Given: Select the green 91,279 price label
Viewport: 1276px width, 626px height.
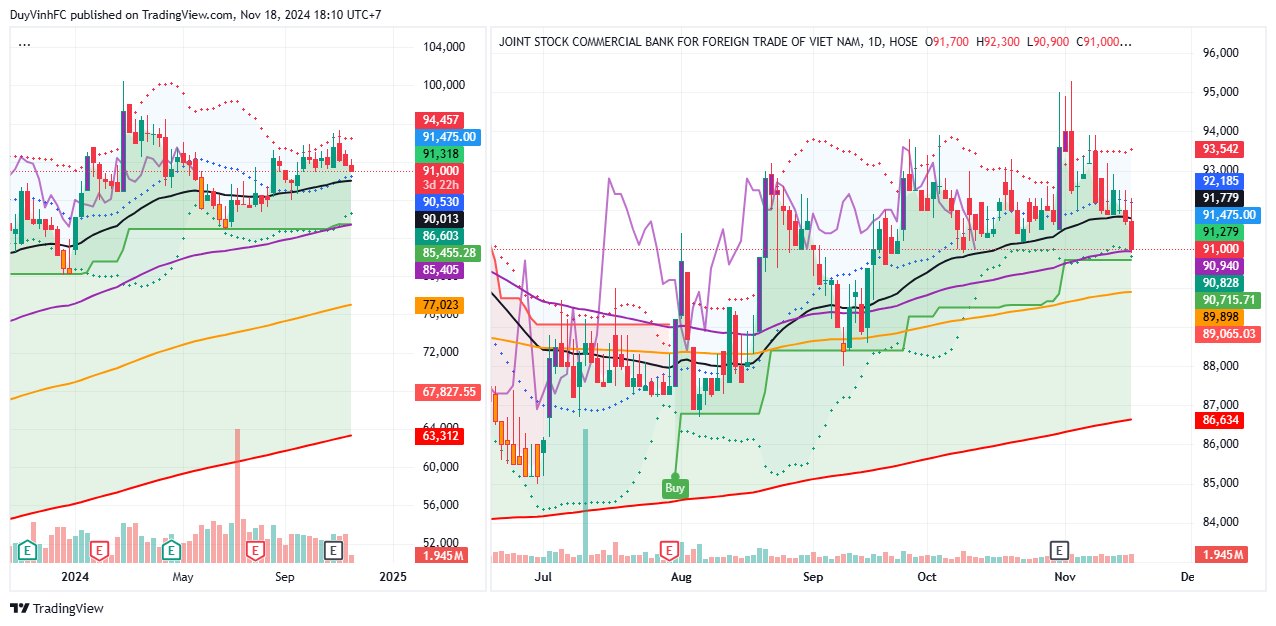Looking at the screenshot, I should [1221, 232].
